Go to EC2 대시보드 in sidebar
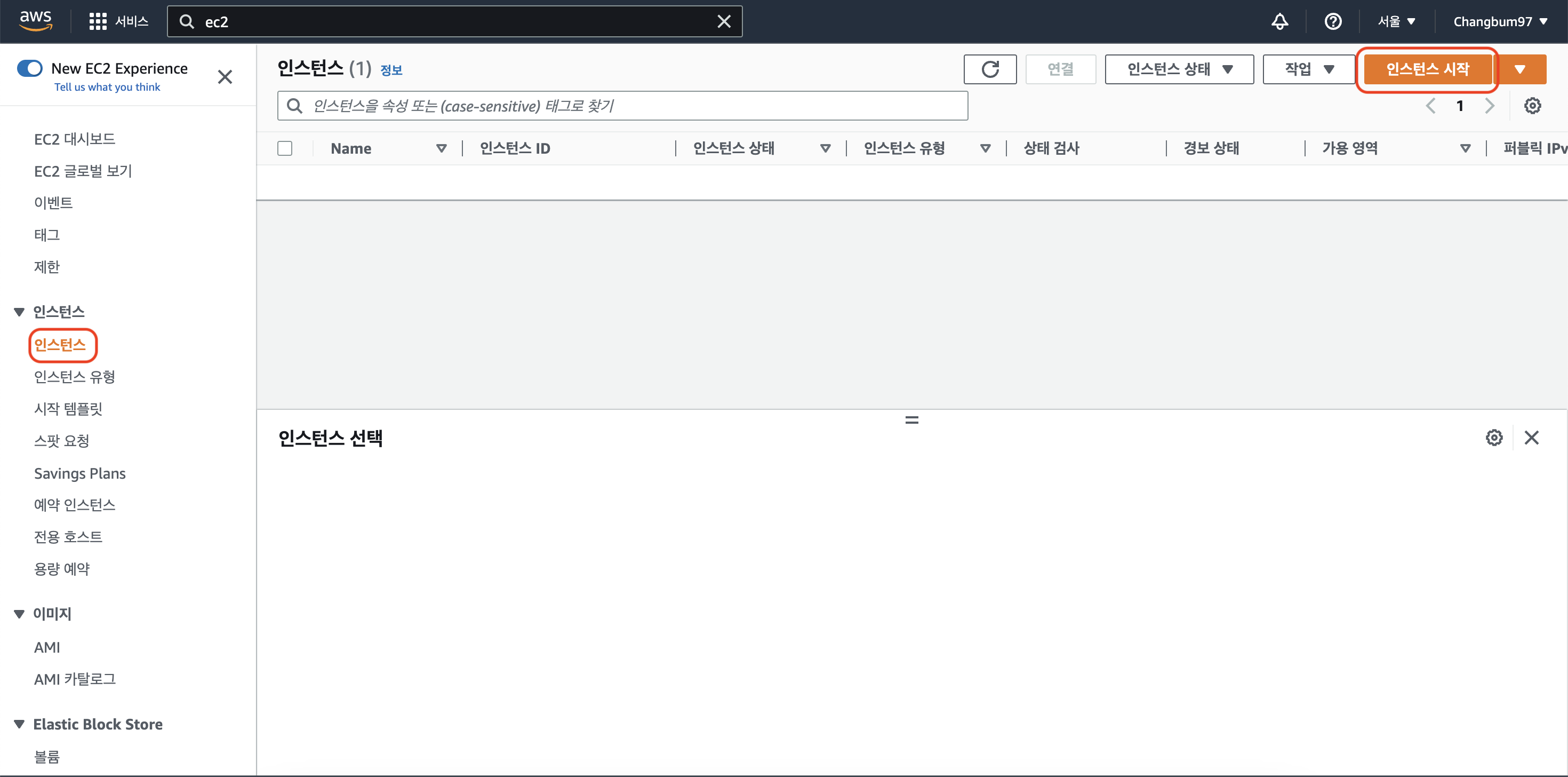The width and height of the screenshot is (1568, 777). coord(74,139)
